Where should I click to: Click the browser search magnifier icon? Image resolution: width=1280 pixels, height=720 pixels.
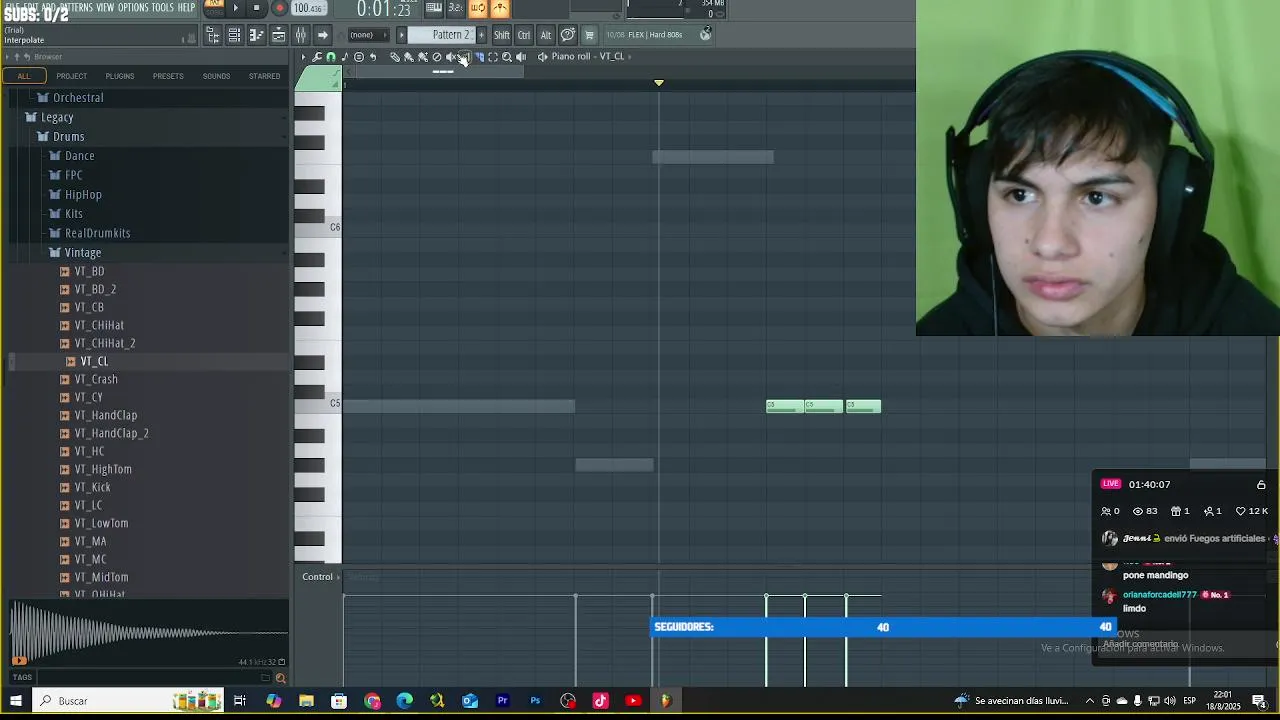tap(280, 678)
